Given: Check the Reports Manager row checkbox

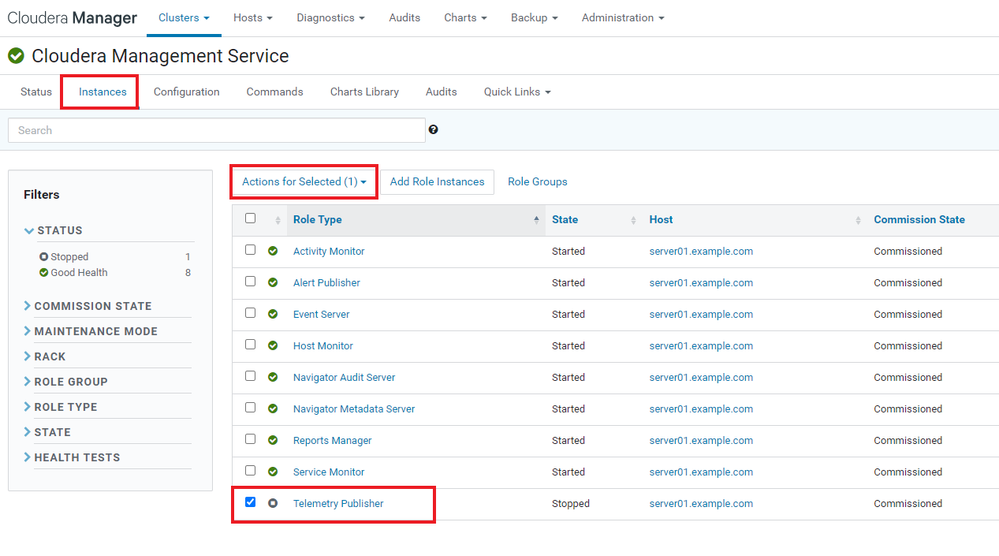Looking at the screenshot, I should pyautogui.click(x=250, y=439).
